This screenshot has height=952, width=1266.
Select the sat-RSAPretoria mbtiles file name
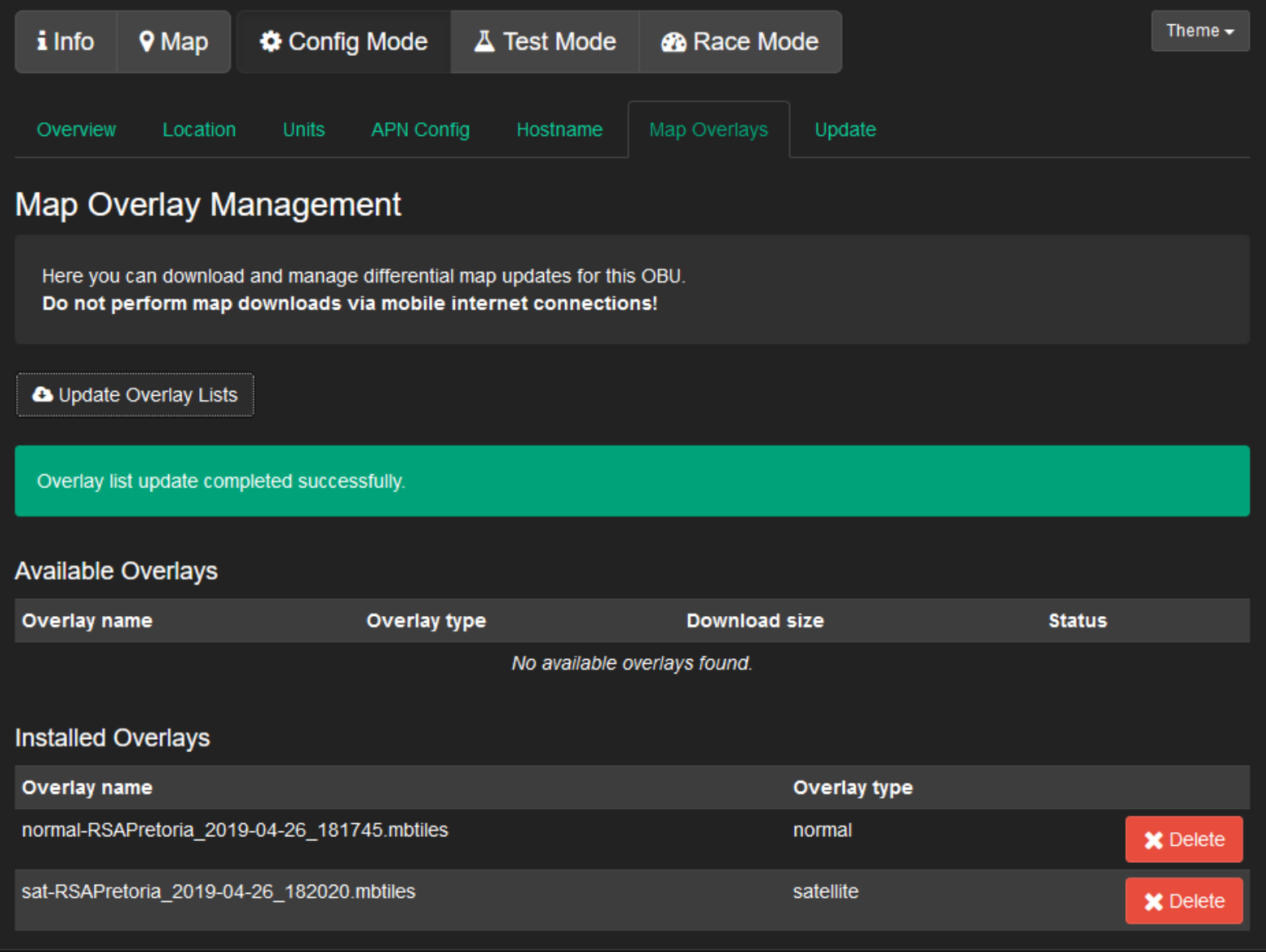219,891
